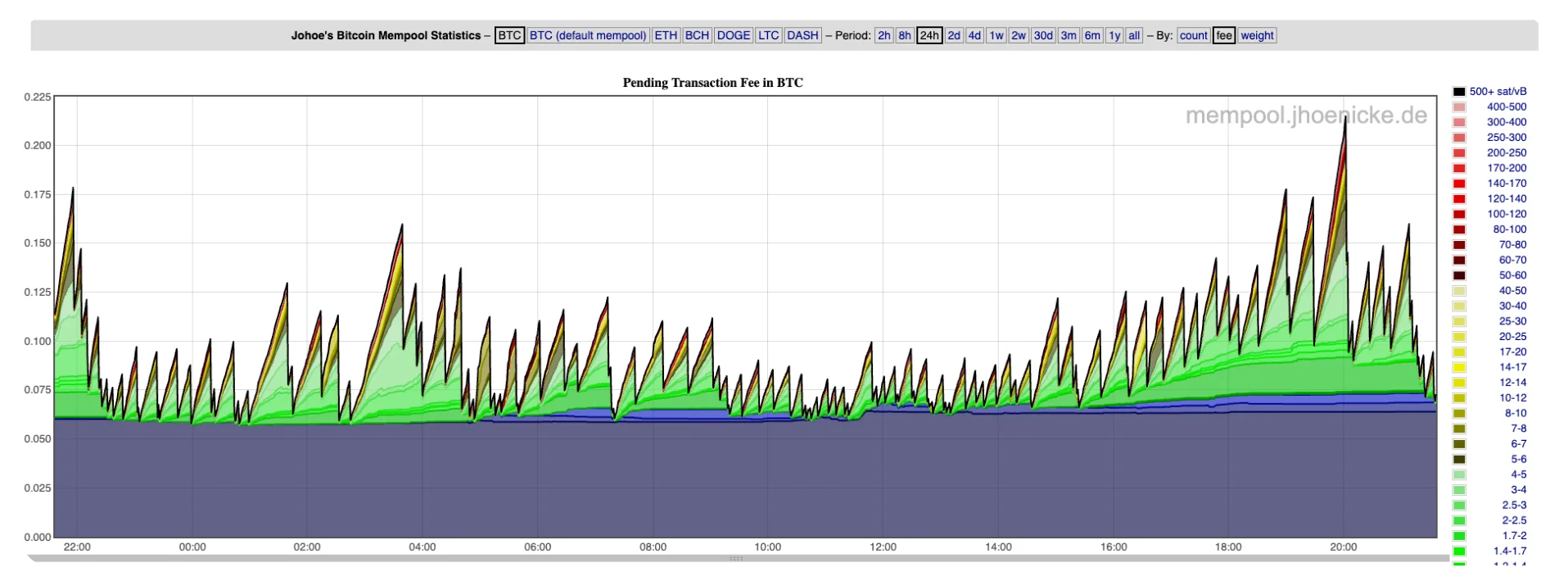Click the 8-10 fee range label
The height and width of the screenshot is (581, 1568).
click(1515, 413)
